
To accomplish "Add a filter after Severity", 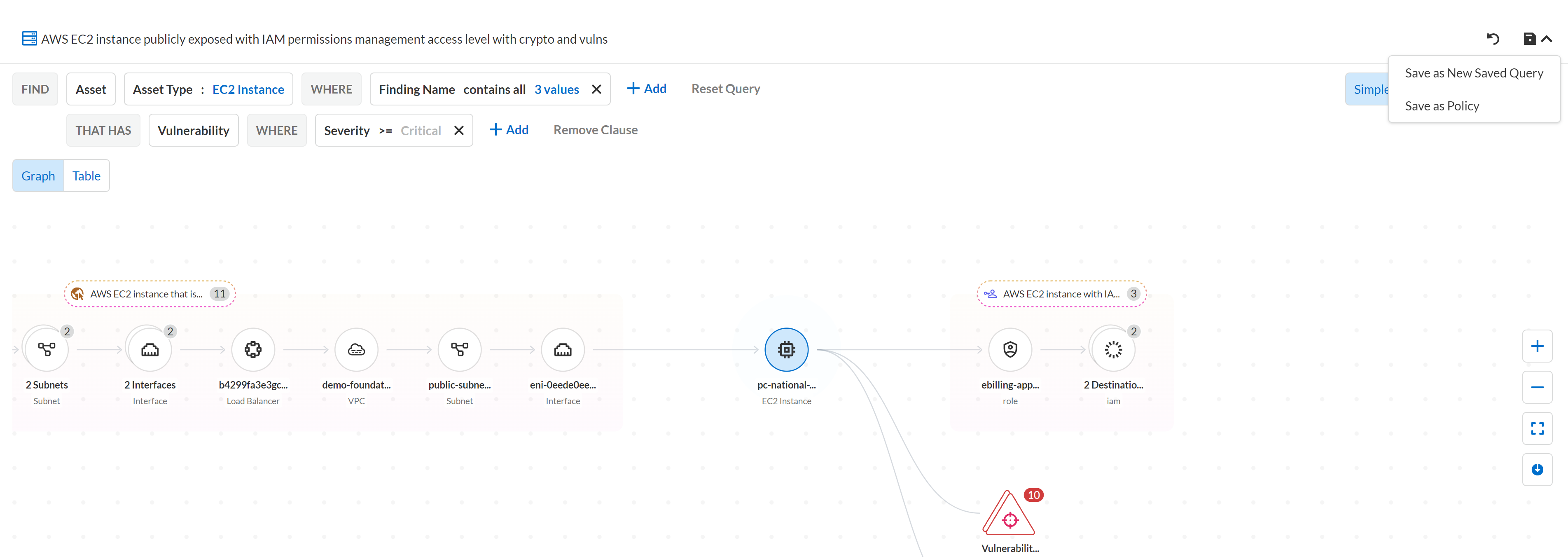I will click(509, 130).
